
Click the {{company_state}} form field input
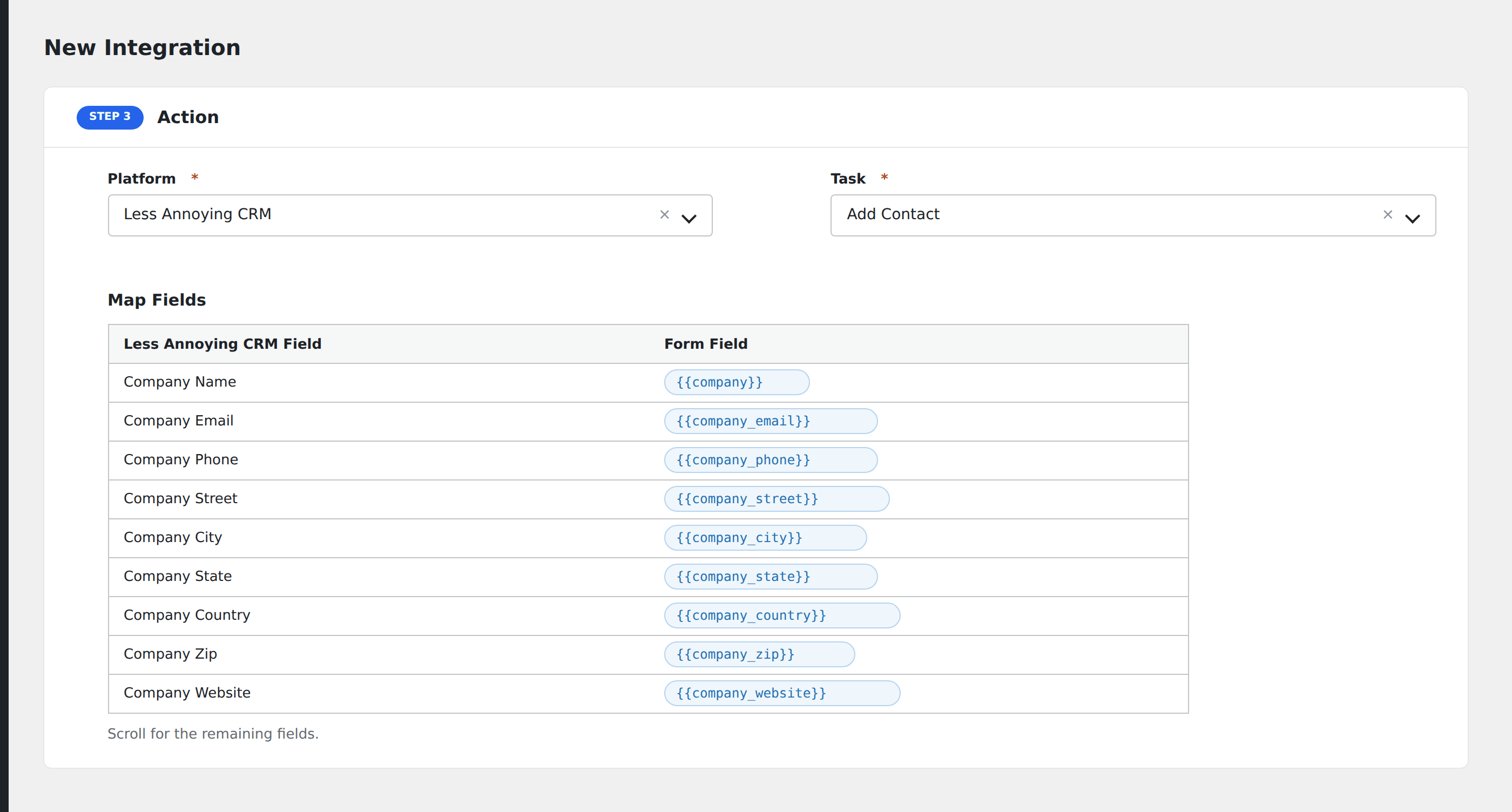click(x=771, y=576)
